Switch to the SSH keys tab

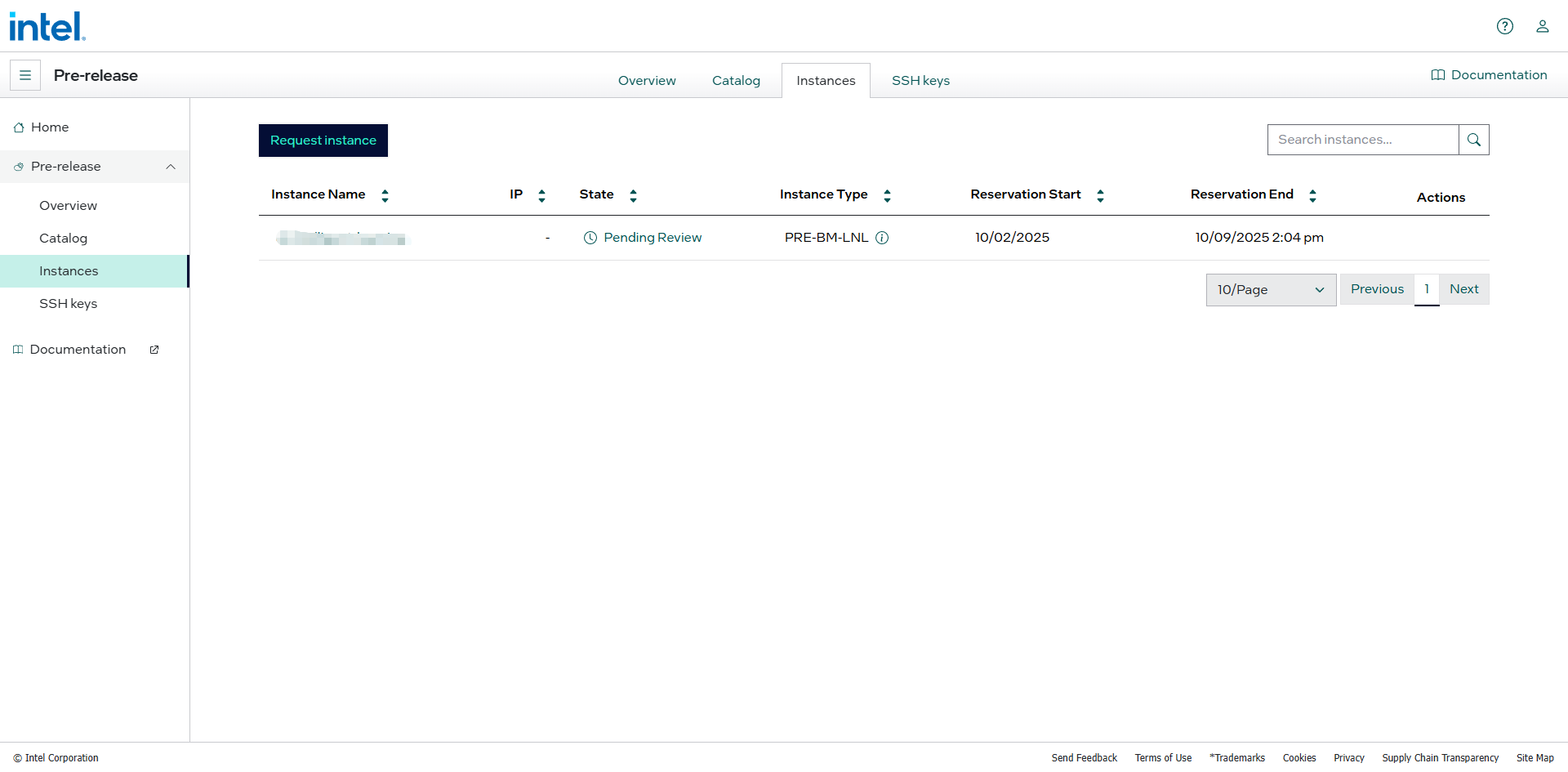coord(920,81)
